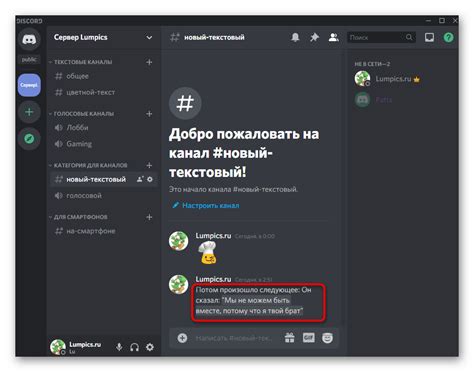Open the emoji picker smiley icon
This screenshot has width=474, height=372.
tap(327, 338)
